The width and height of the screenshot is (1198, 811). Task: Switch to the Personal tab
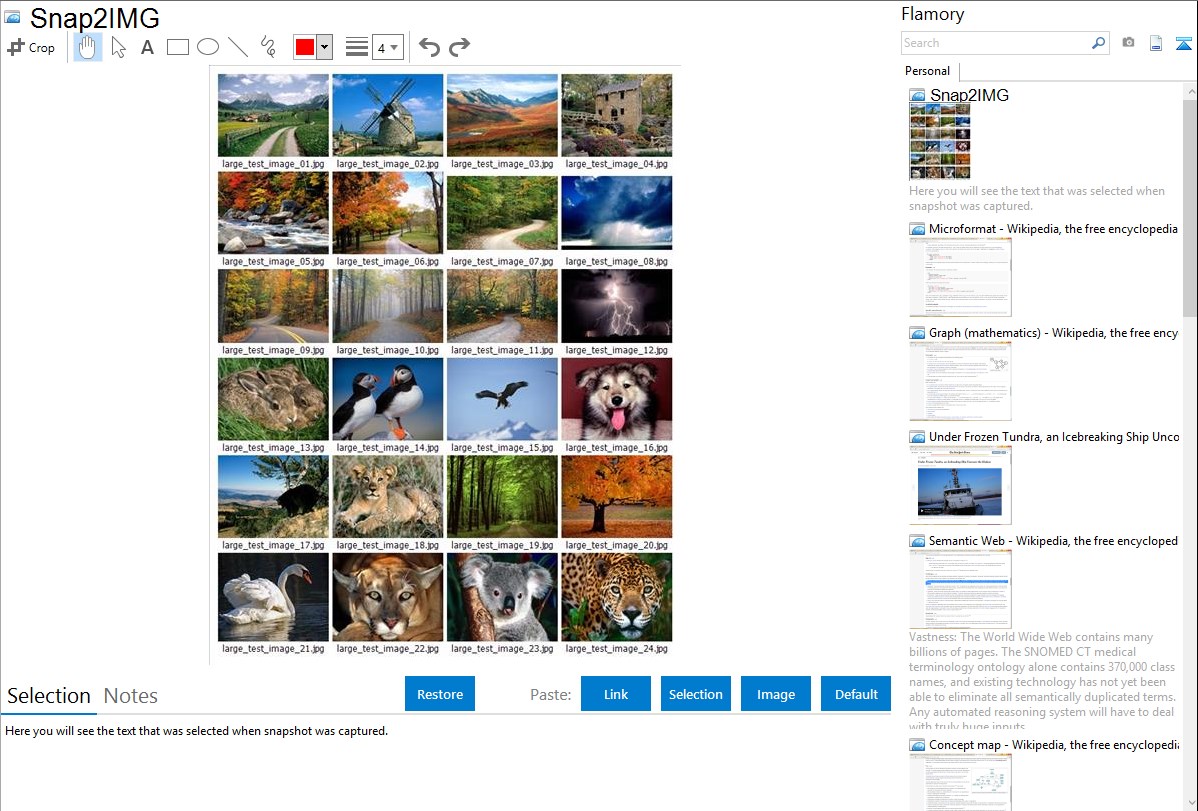coord(928,70)
